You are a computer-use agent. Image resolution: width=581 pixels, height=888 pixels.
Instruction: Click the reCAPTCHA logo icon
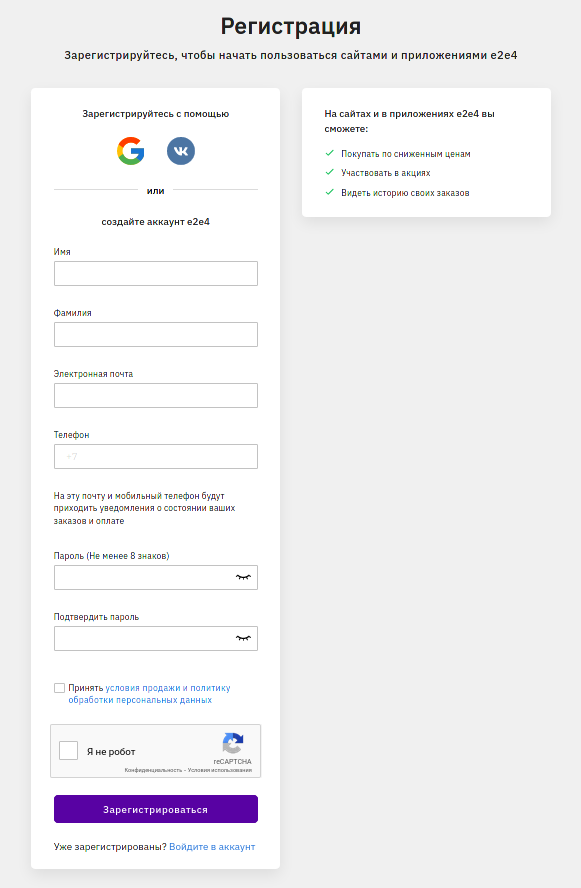(233, 743)
